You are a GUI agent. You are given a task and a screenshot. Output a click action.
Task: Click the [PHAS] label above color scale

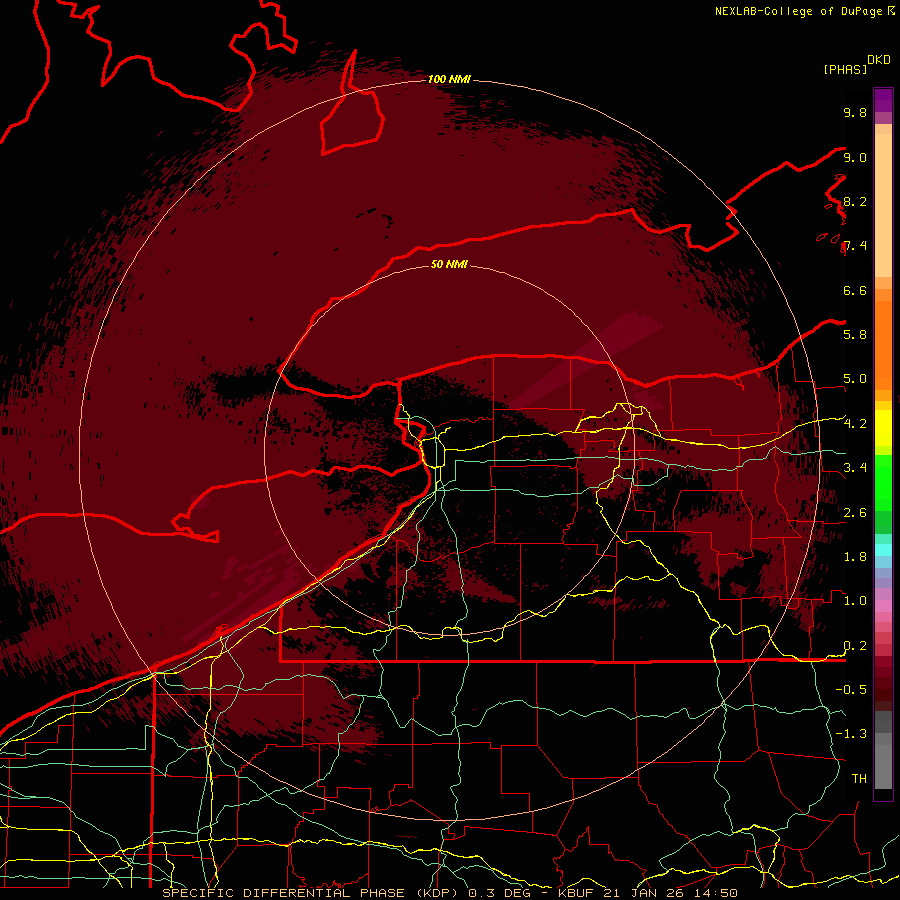click(x=845, y=69)
